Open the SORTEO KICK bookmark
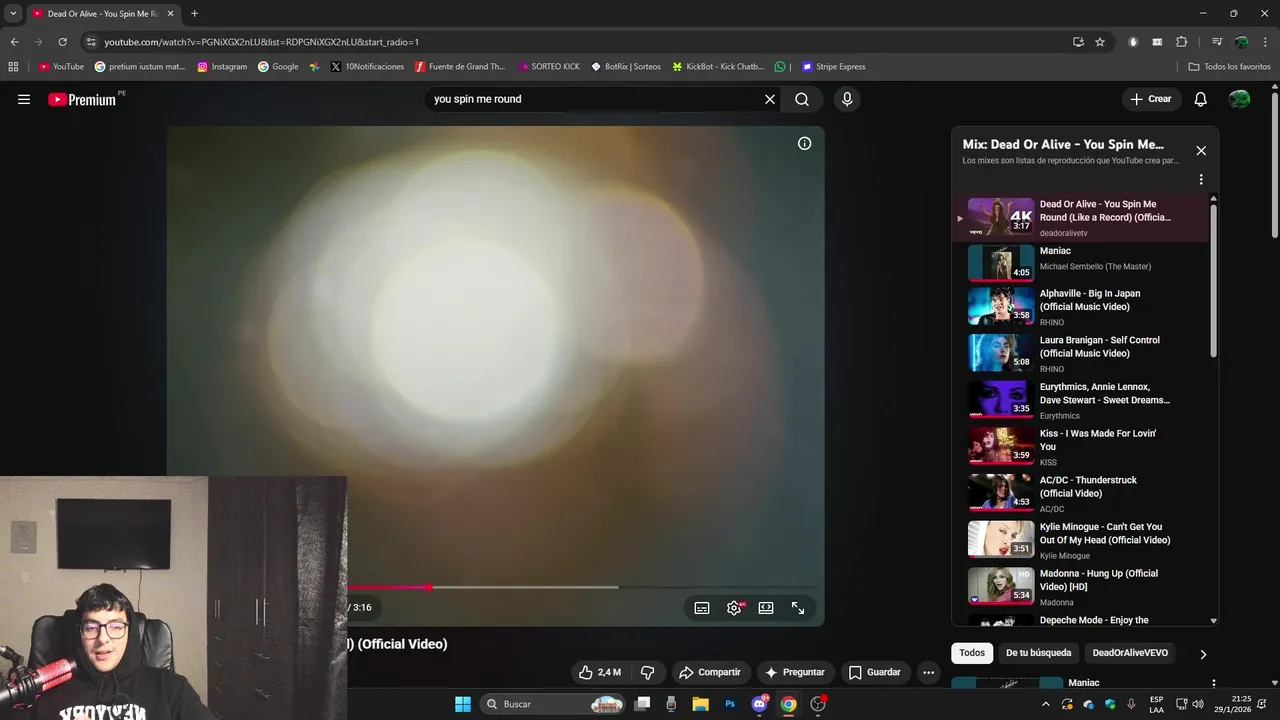 click(549, 66)
